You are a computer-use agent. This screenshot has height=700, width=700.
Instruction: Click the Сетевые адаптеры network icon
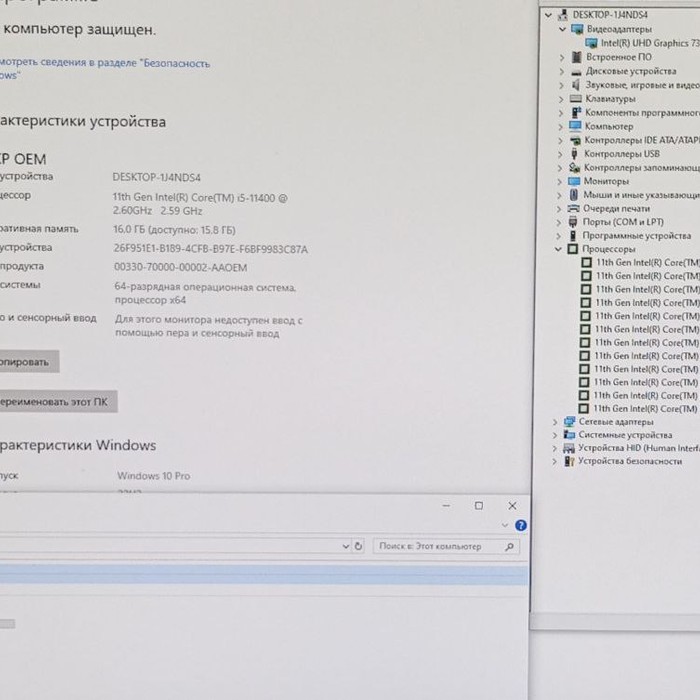(570, 421)
